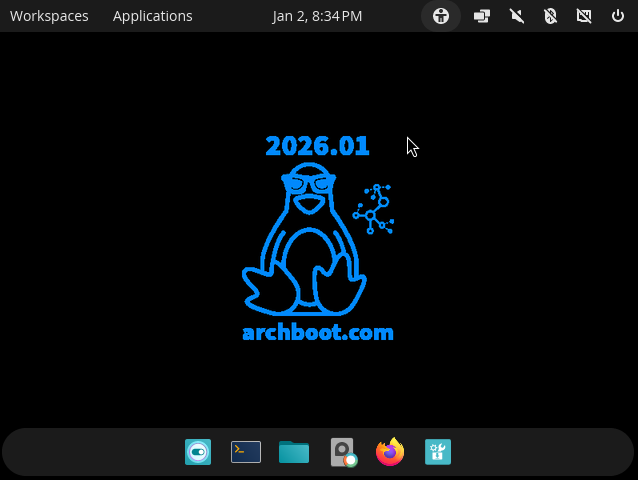Open Terminal from the dock
This screenshot has height=480, width=638.
pos(246,453)
